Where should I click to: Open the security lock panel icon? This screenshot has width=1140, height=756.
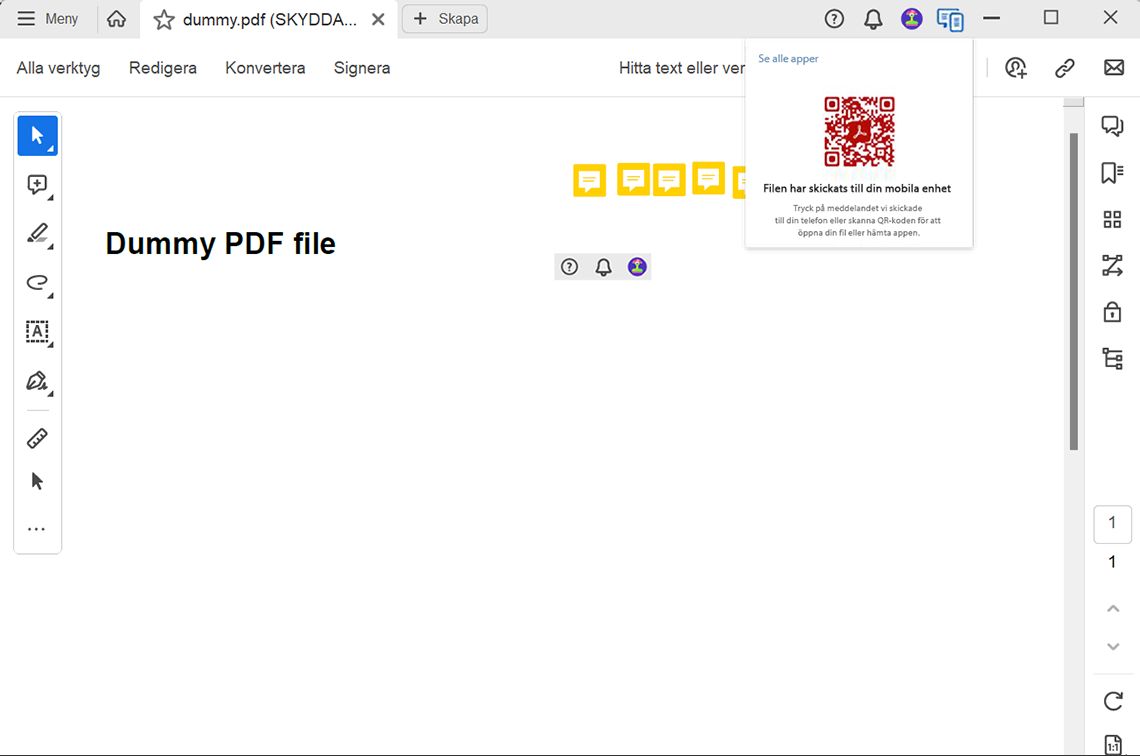[1112, 312]
